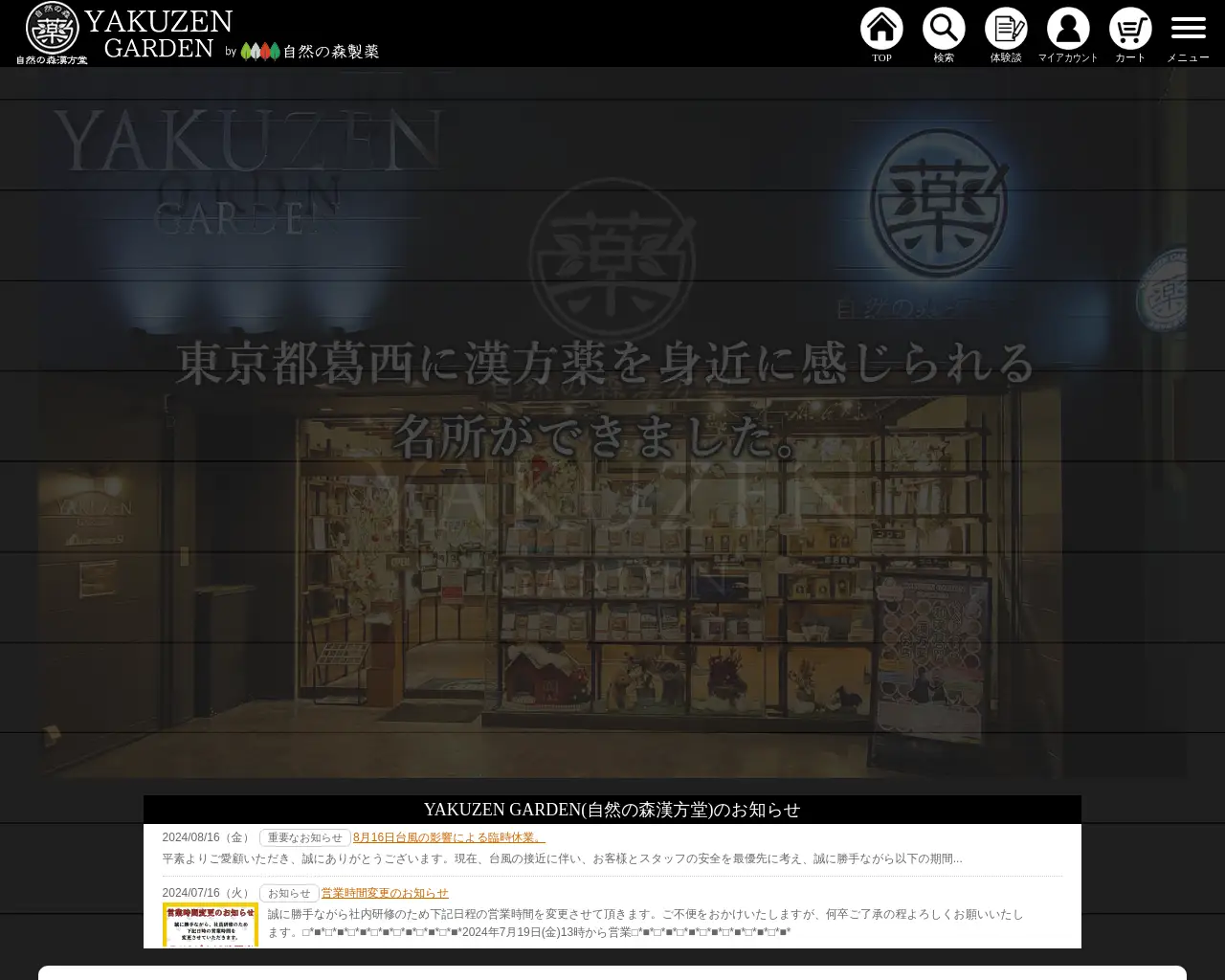Viewport: 1225px width, 980px height.
Task: Click the 重要なお知らせ category tag
Action: click(x=304, y=837)
